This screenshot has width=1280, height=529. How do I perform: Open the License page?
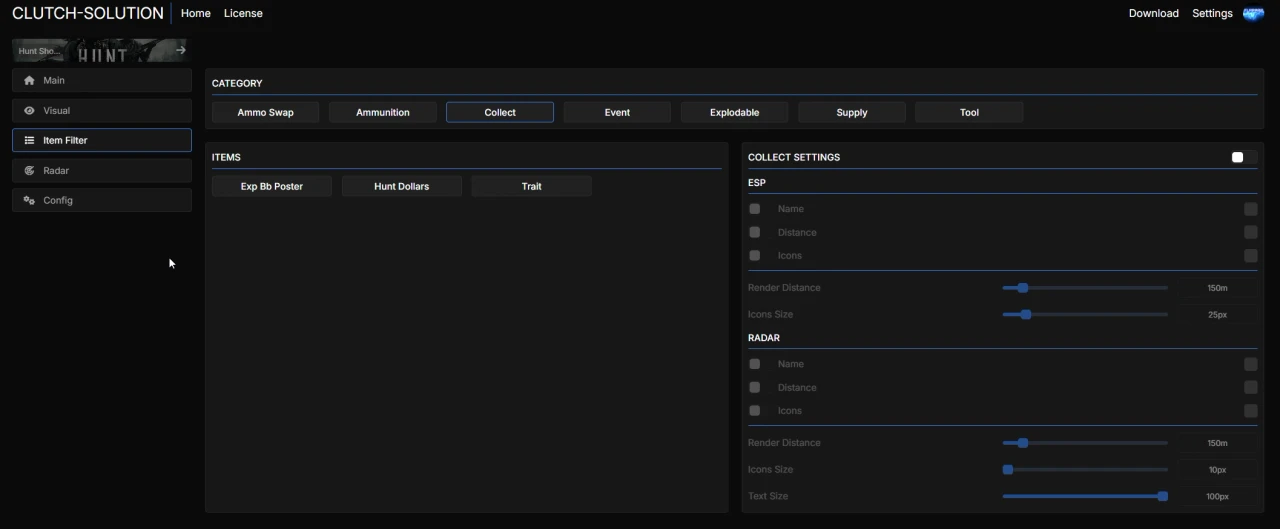click(243, 13)
